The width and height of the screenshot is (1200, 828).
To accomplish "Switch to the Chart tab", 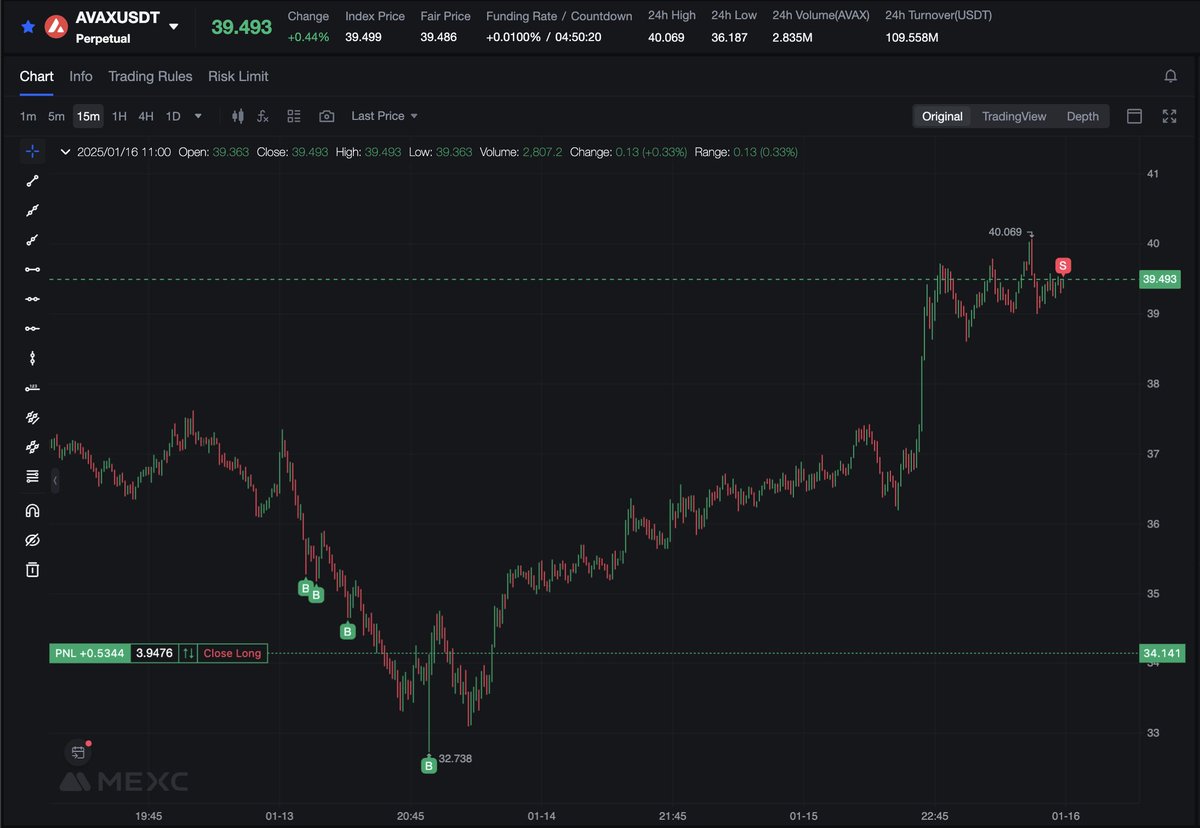I will click(37, 76).
